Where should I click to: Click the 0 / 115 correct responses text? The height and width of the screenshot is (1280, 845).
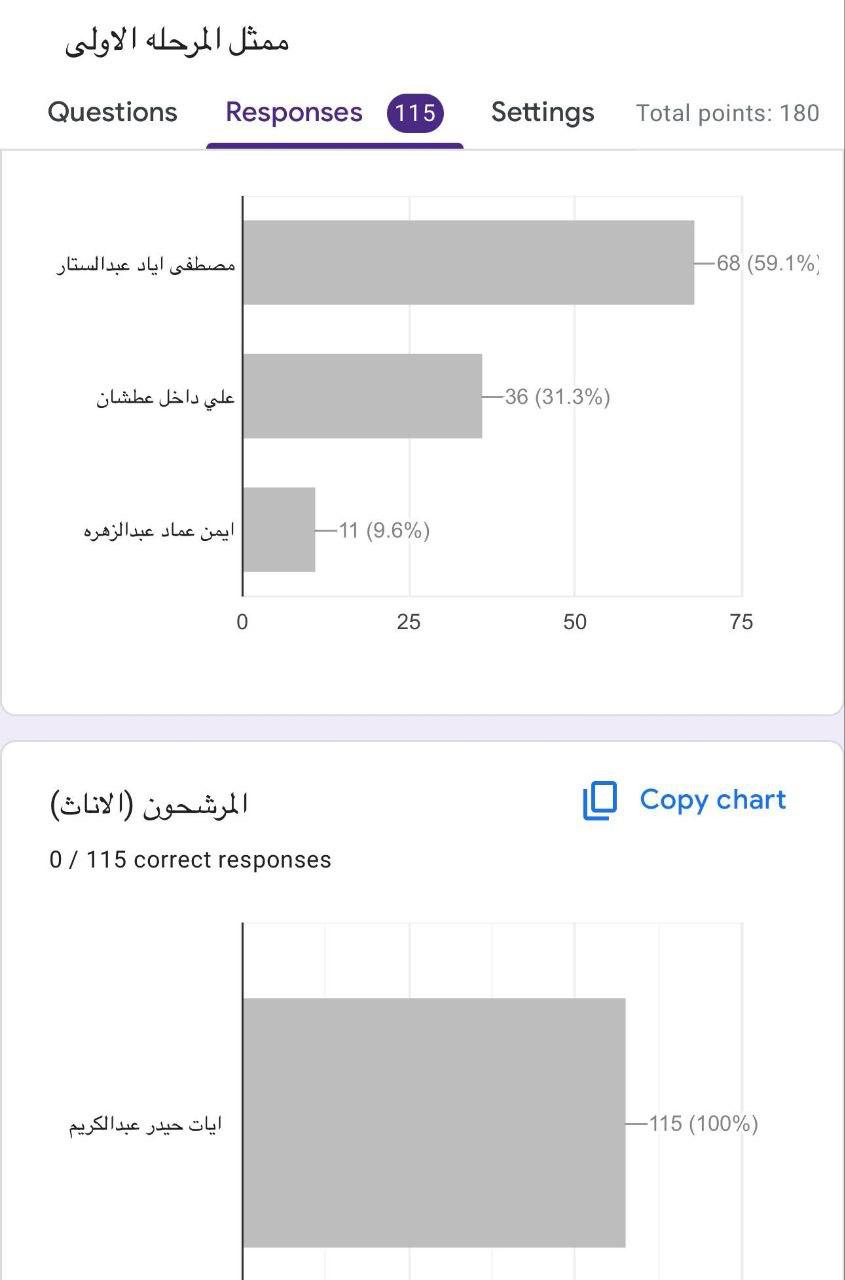click(190, 860)
